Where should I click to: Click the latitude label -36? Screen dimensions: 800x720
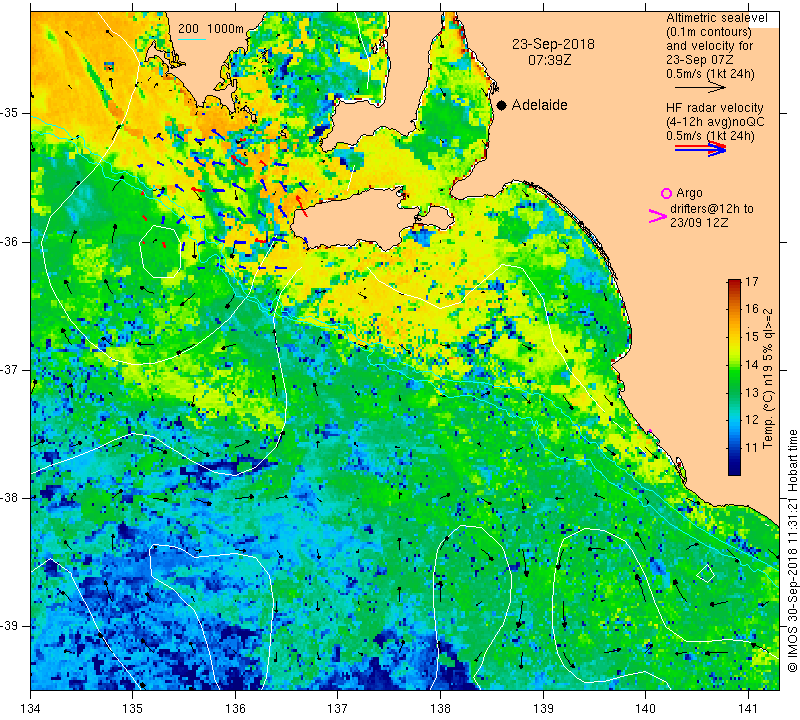[10, 241]
